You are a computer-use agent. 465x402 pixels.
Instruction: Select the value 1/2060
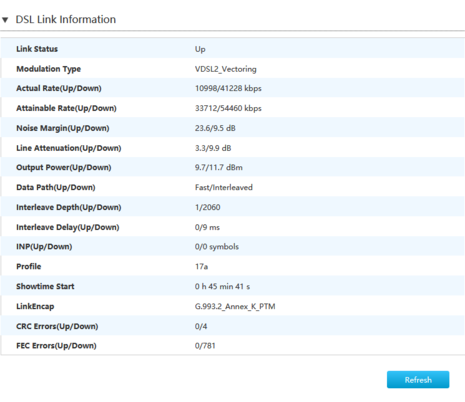click(x=207, y=207)
